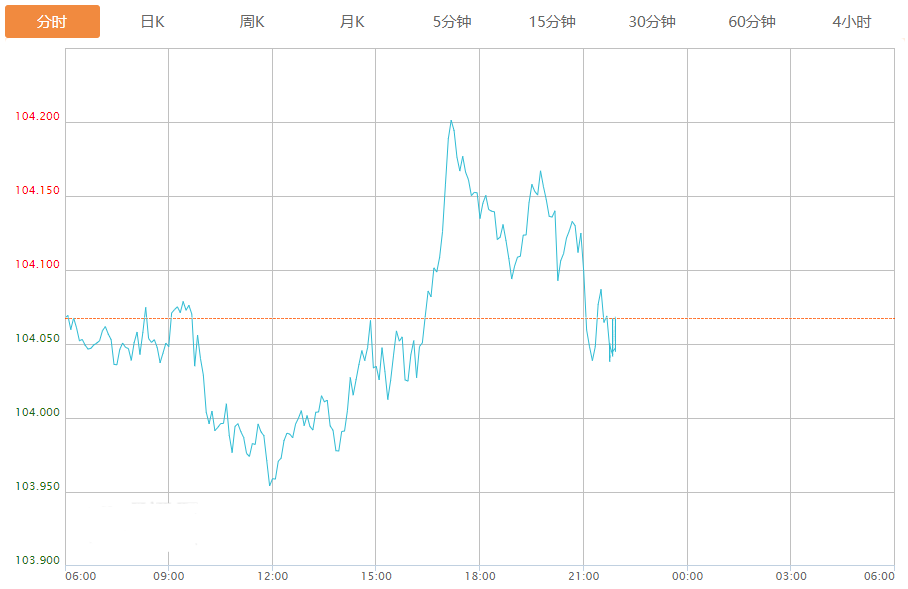Open the 4小时 chart tab
Image resolution: width=908 pixels, height=589 pixels.
pos(852,22)
